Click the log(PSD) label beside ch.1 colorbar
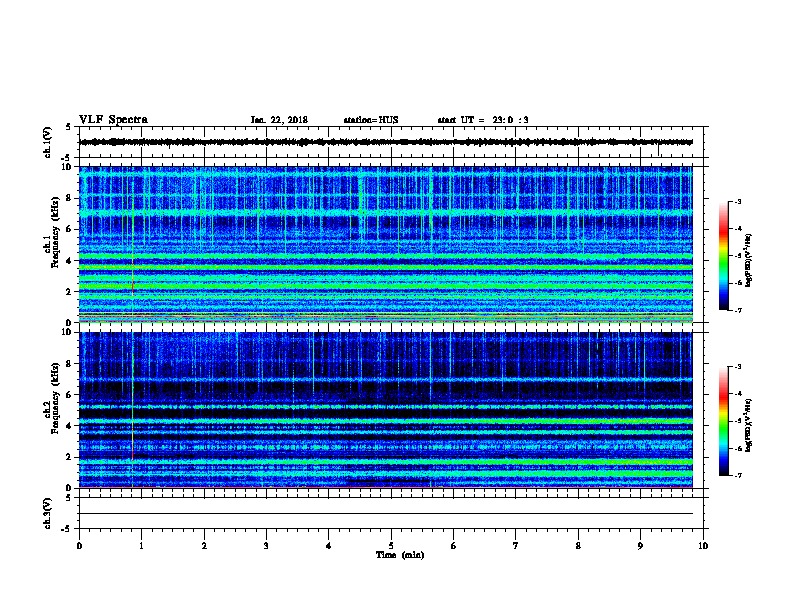792x612 pixels. pyautogui.click(x=748, y=261)
